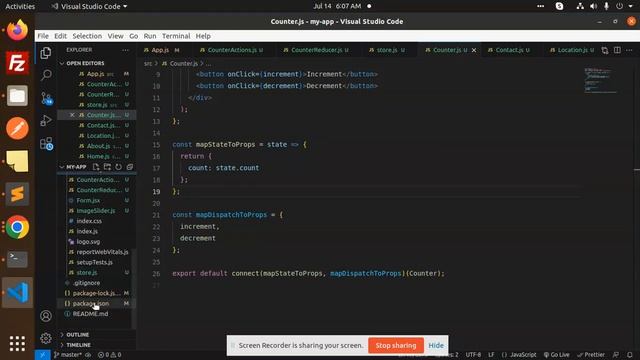Open the Visual Studio Code app menu dropdown

coord(89,7)
